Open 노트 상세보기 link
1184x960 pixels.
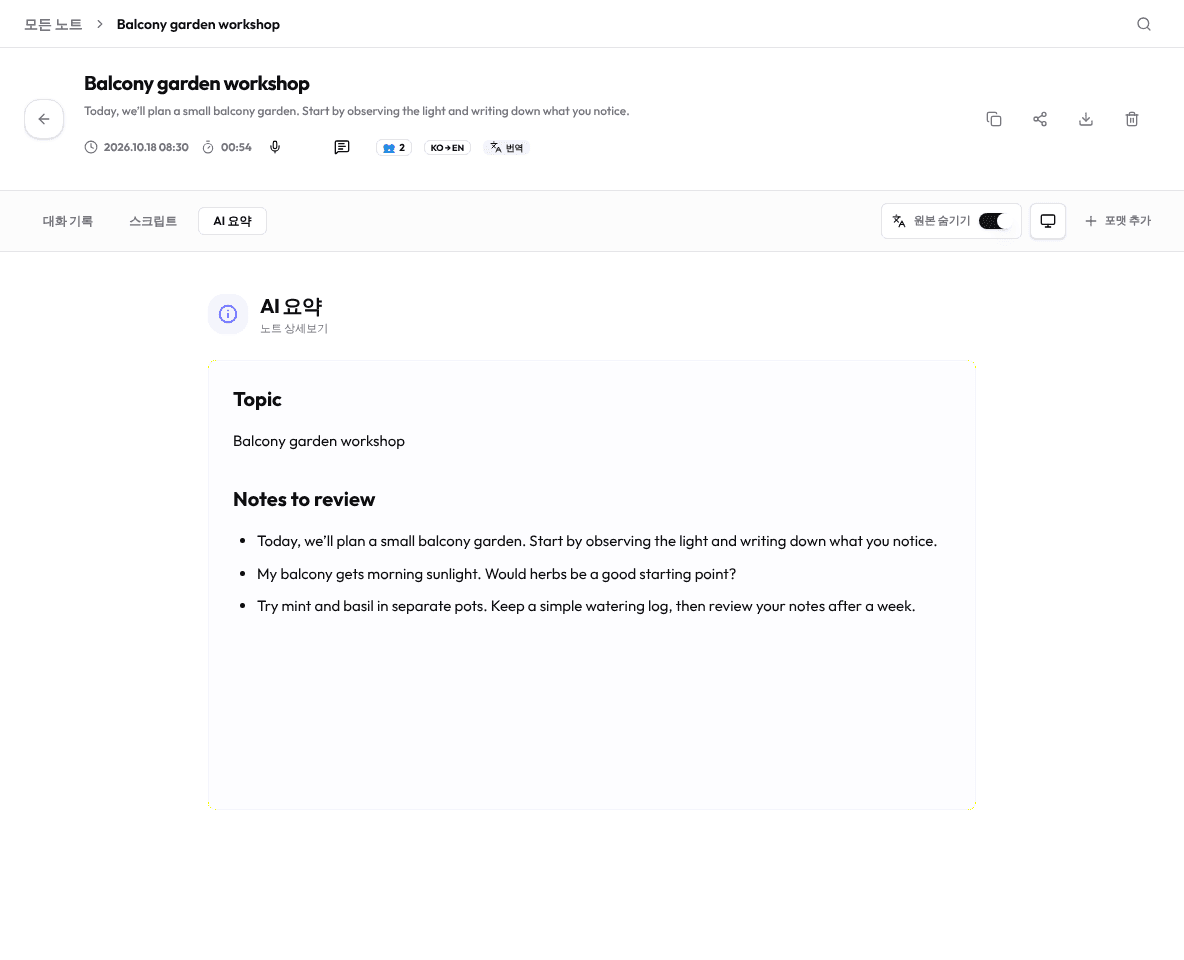click(294, 329)
